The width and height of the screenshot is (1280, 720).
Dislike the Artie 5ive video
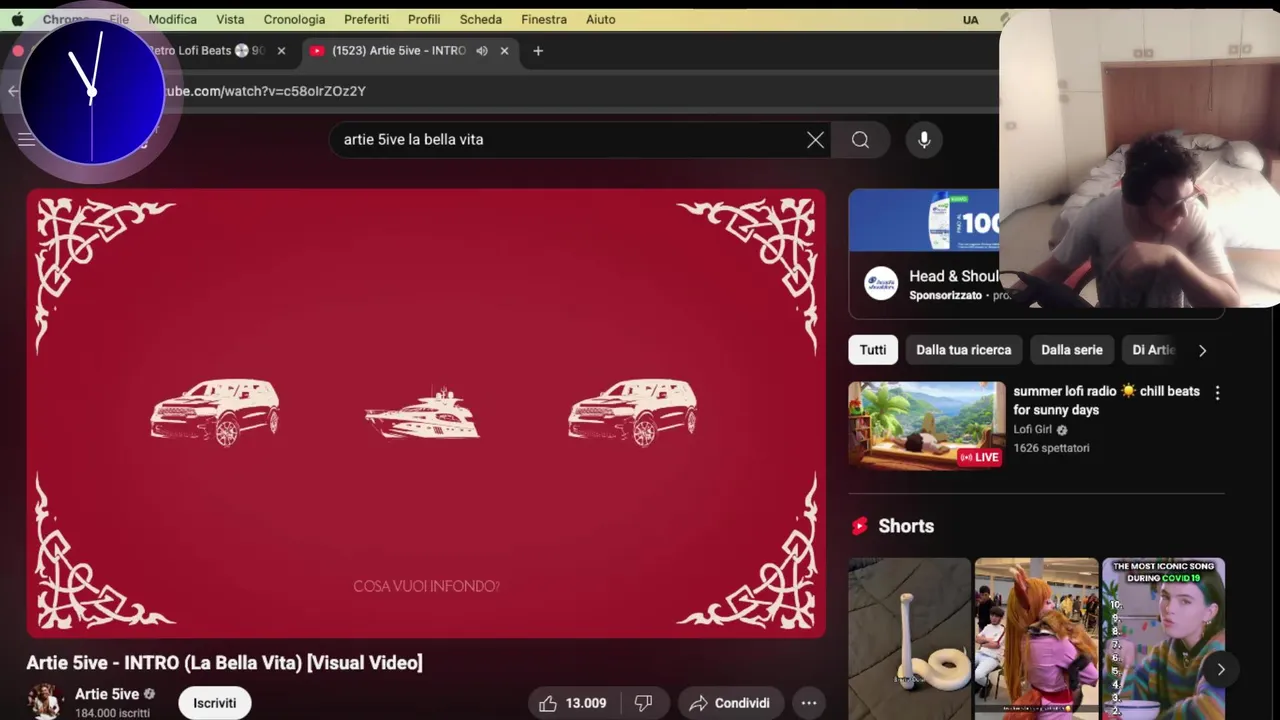[x=644, y=703]
